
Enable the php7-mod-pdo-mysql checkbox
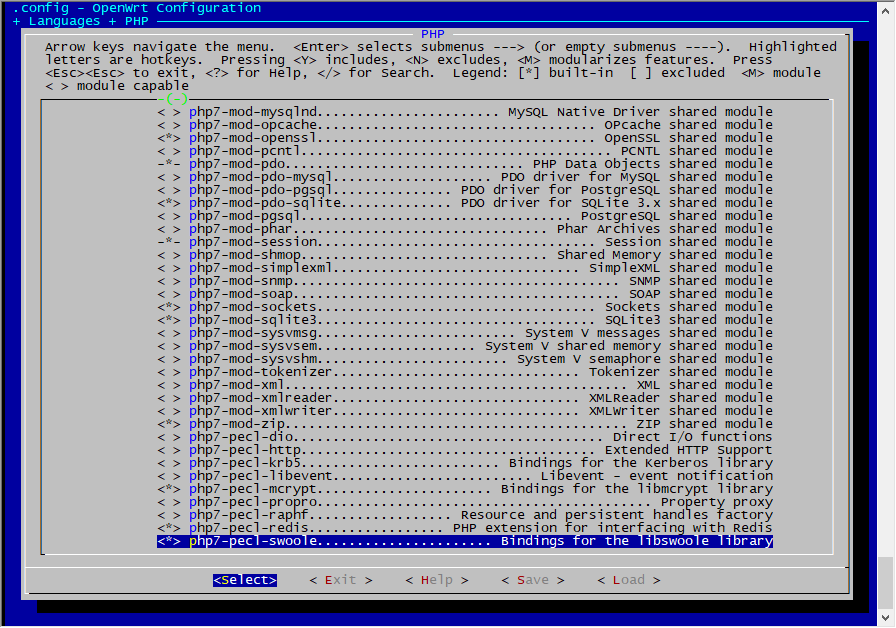169,177
